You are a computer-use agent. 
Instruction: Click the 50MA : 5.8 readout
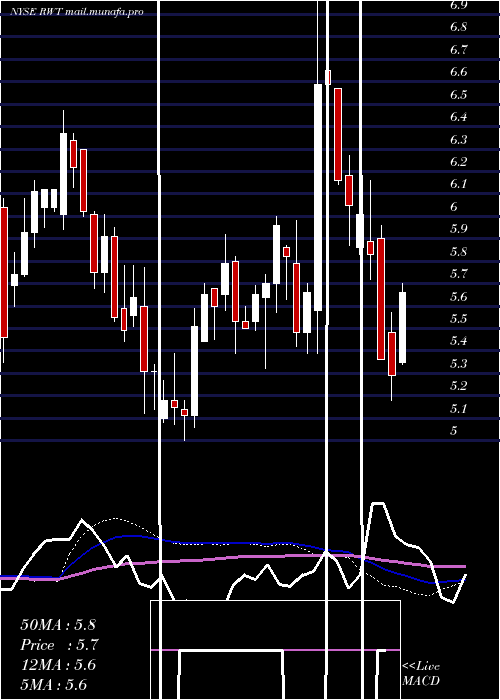coord(58,625)
